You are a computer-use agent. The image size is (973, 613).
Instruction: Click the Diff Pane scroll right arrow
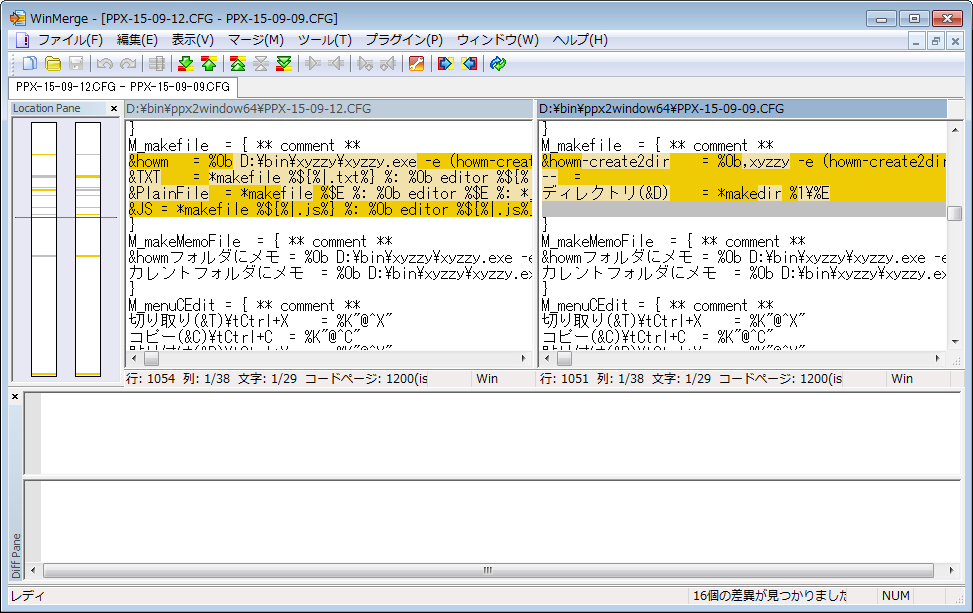(x=951, y=570)
